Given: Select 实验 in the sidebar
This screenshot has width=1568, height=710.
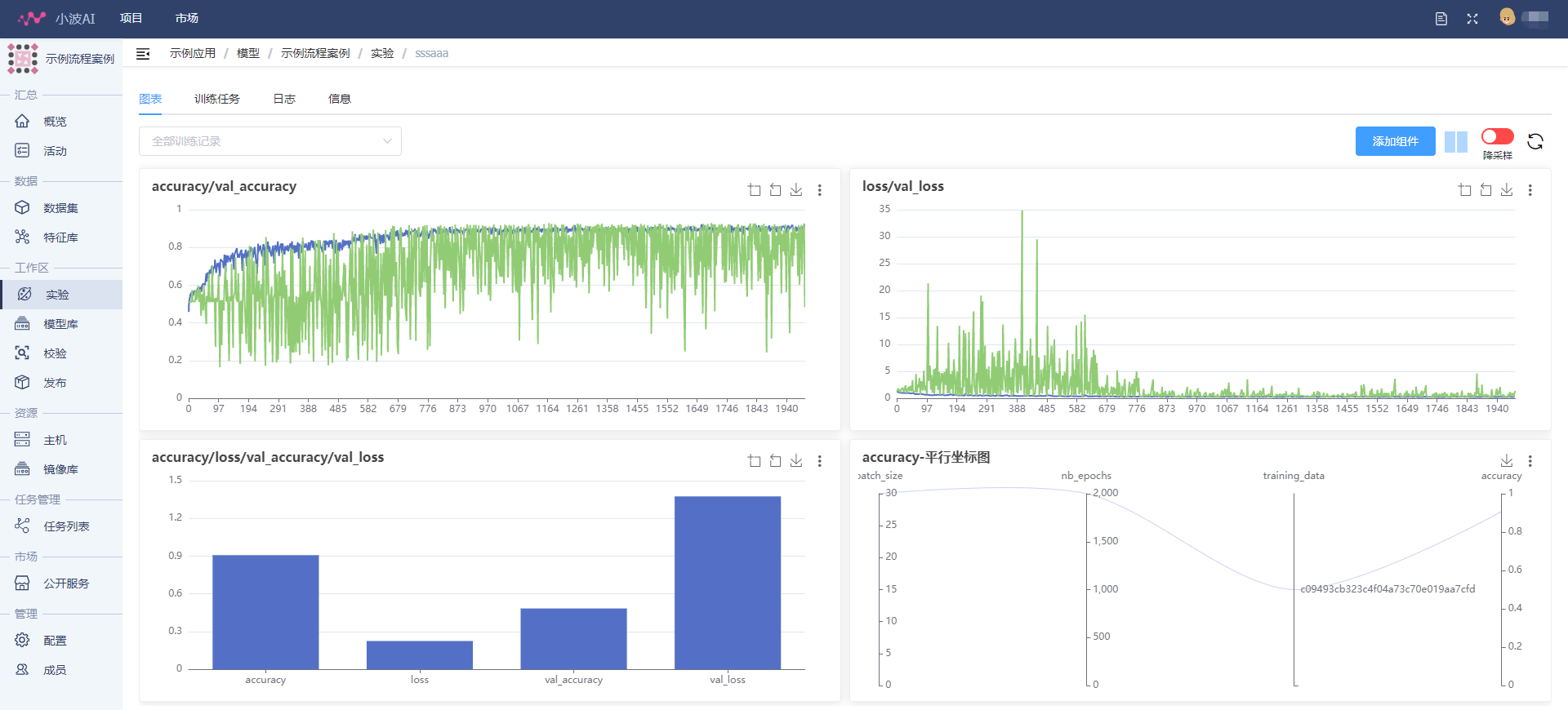Looking at the screenshot, I should [x=61, y=295].
